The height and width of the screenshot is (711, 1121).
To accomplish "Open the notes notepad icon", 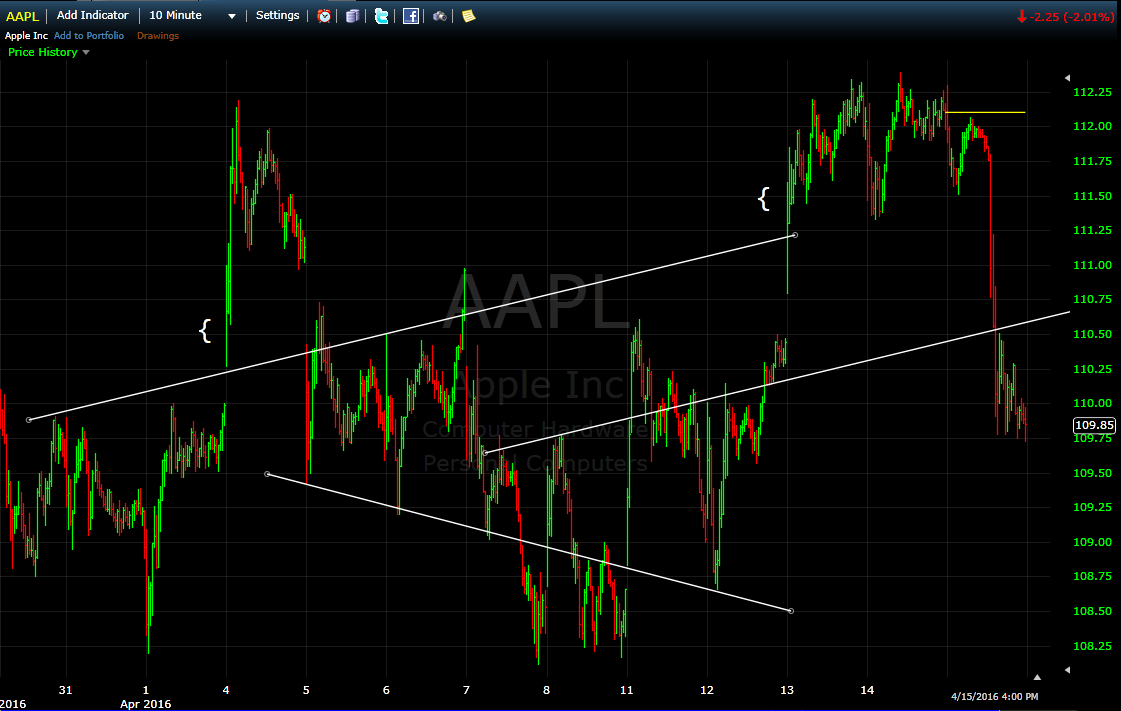I will 466,15.
